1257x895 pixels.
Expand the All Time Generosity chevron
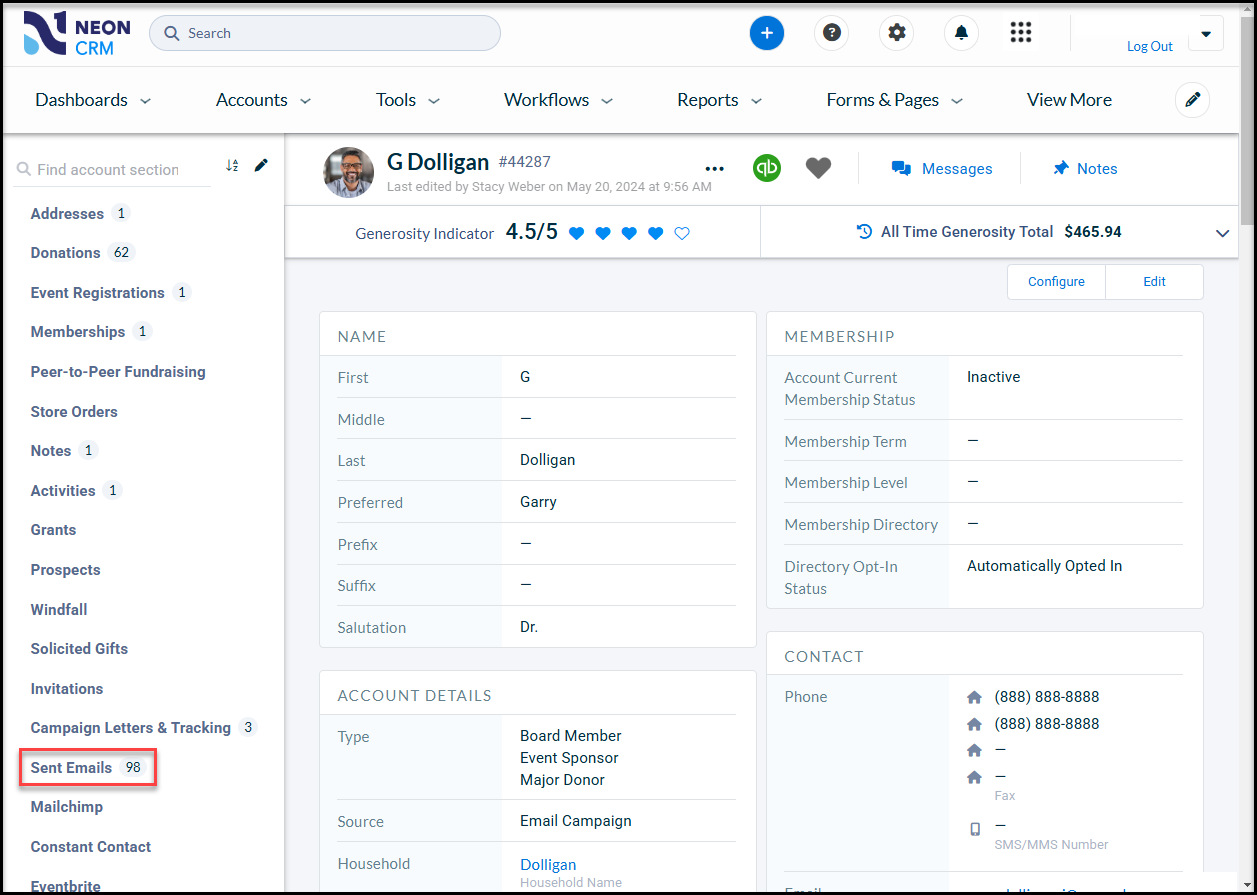(1222, 233)
